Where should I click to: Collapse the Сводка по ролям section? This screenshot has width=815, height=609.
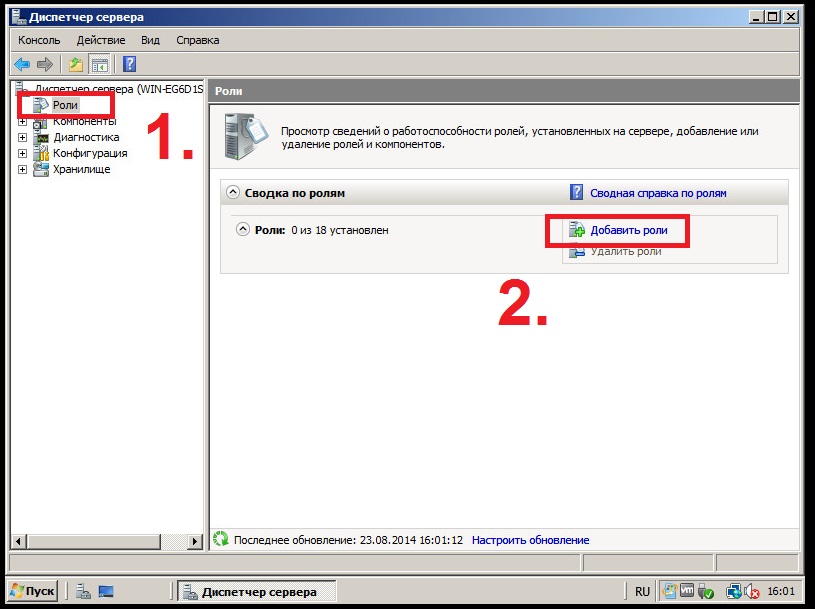[233, 193]
